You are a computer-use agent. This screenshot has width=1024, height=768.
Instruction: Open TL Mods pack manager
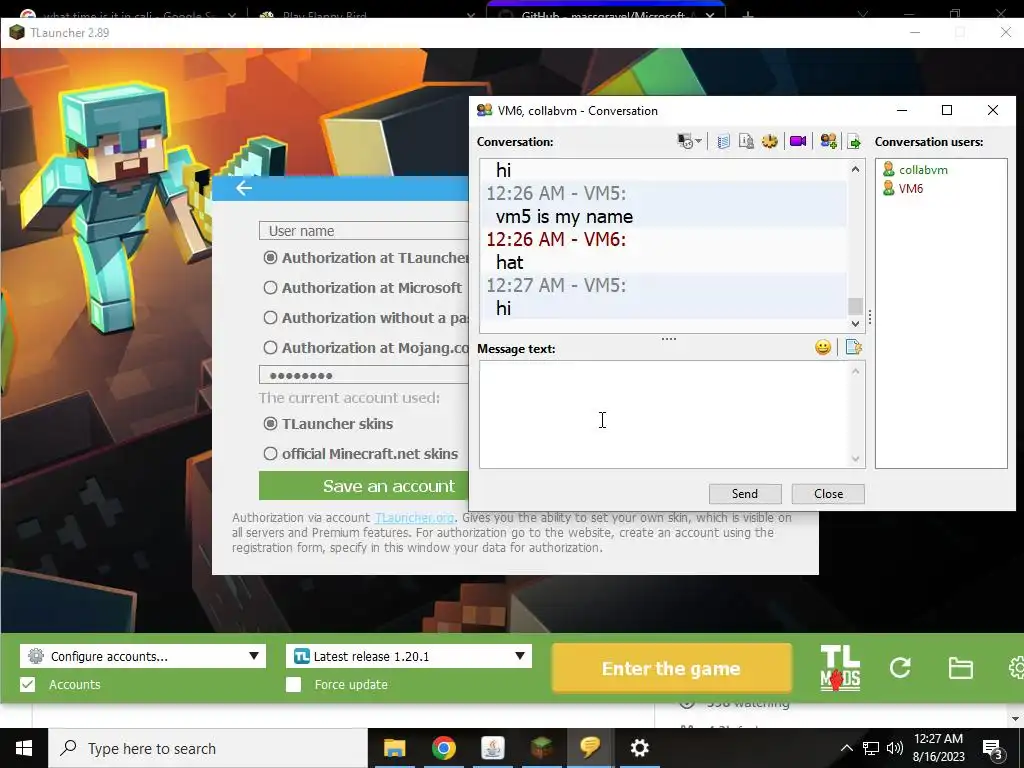tap(840, 668)
